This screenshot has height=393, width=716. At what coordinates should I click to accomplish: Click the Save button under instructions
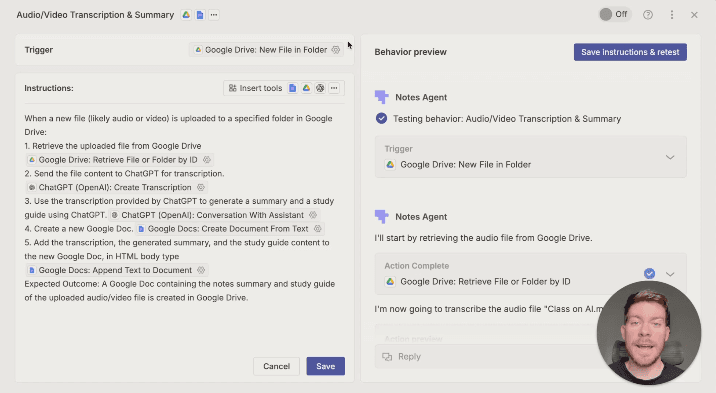click(x=326, y=366)
